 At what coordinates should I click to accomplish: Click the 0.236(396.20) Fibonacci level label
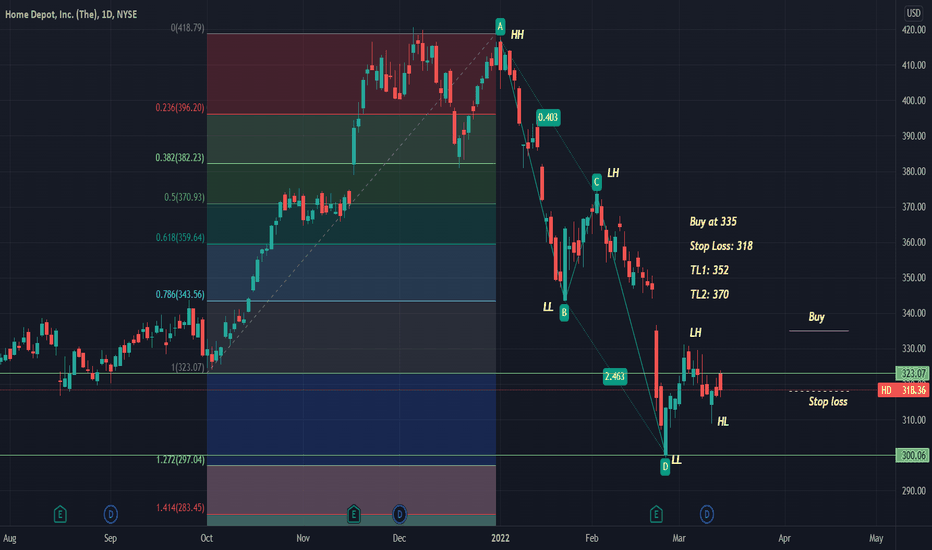[x=180, y=108]
